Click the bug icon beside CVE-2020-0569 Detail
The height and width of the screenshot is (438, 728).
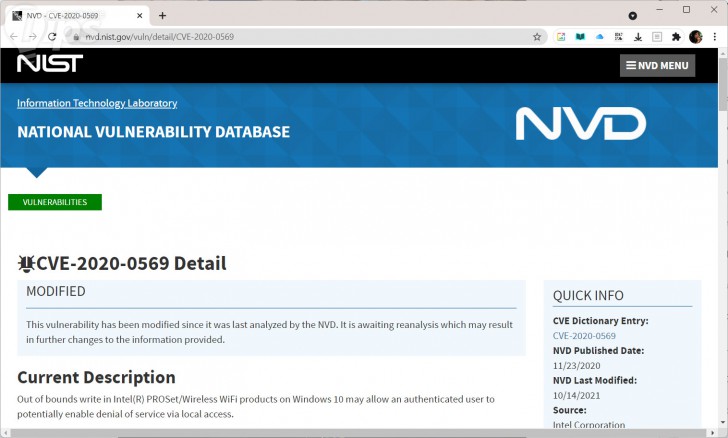point(26,263)
